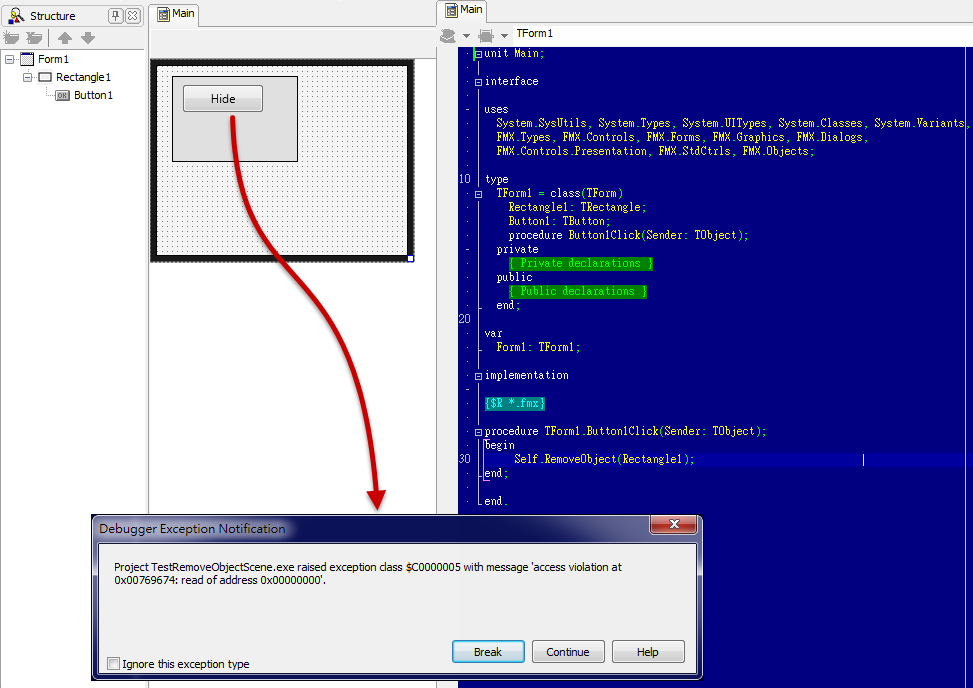Image resolution: width=973 pixels, height=688 pixels.
Task: Click the Delete Item icon in Structure toolbar
Action: click(34, 38)
